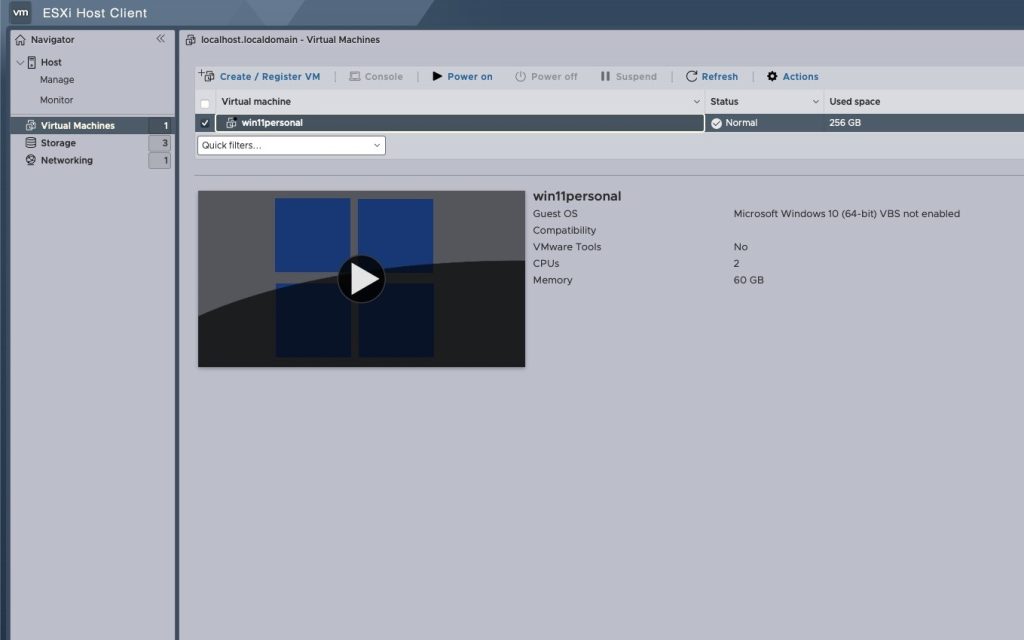Open the Actions menu
The image size is (1024, 640).
pyautogui.click(x=800, y=76)
